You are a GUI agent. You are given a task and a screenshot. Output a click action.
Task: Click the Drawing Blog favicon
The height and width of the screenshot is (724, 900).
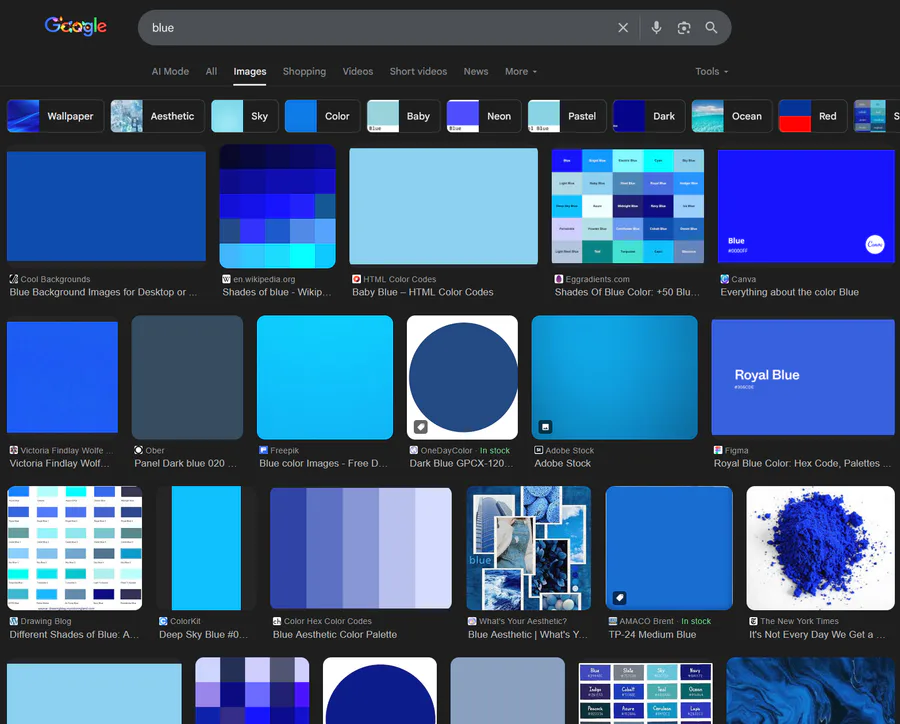pyautogui.click(x=14, y=621)
